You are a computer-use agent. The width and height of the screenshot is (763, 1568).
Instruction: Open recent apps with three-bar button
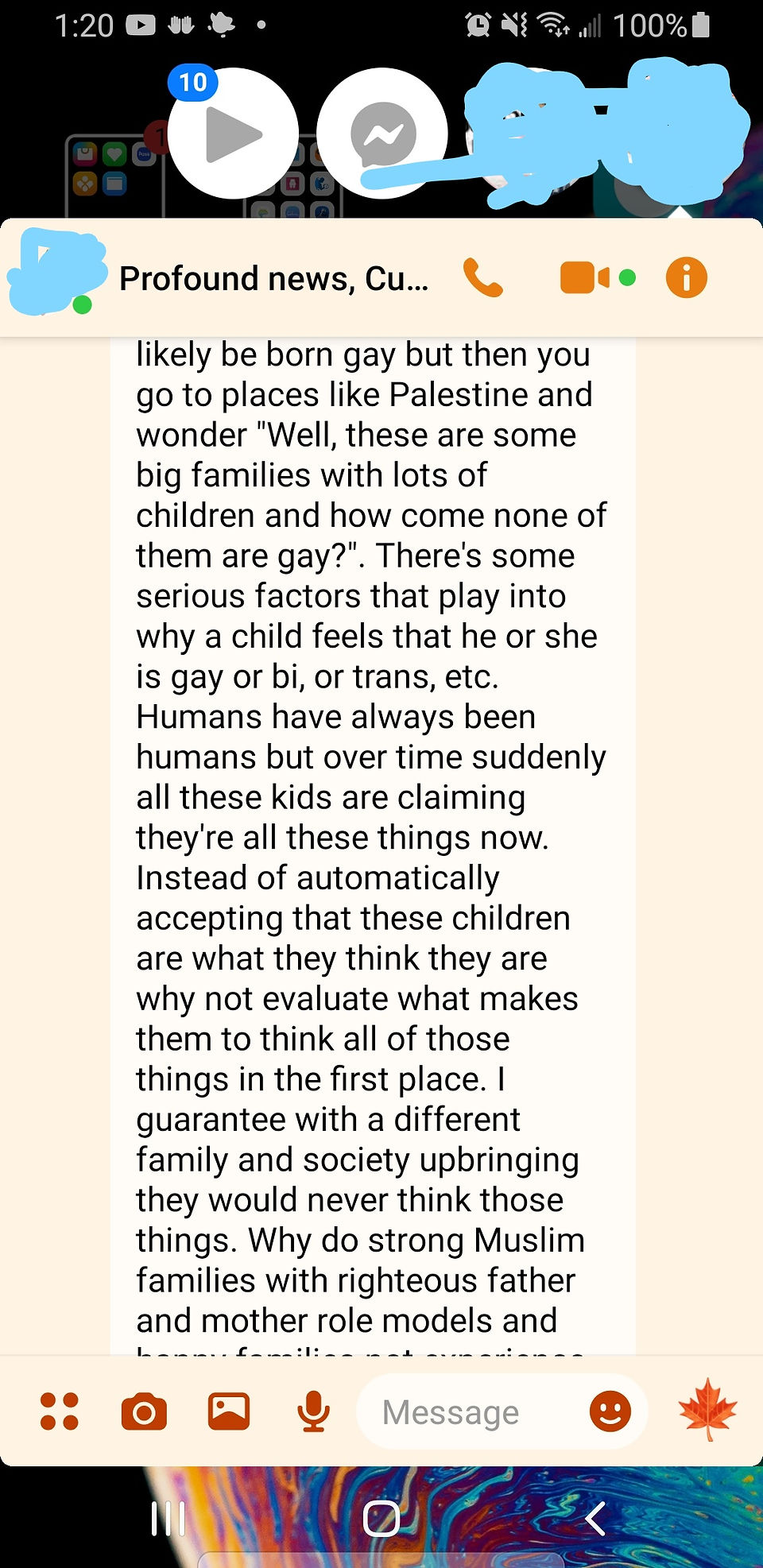pos(168,1518)
